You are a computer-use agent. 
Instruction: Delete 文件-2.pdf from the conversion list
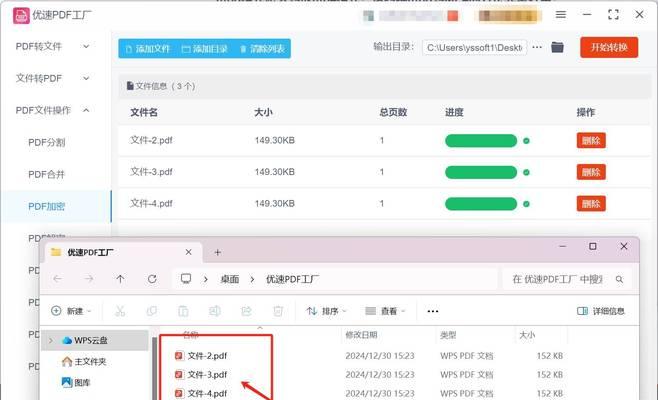point(591,141)
